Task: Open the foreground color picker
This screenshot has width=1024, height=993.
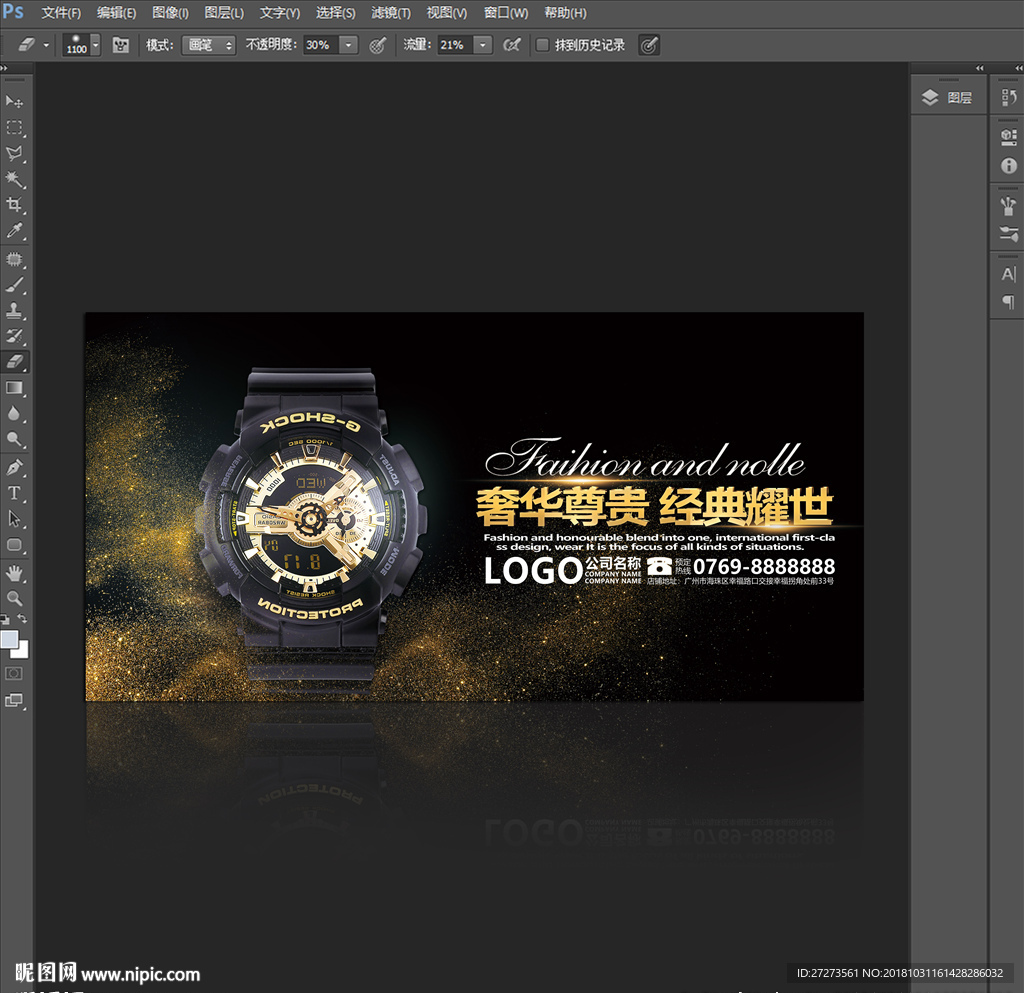Action: click(9, 639)
